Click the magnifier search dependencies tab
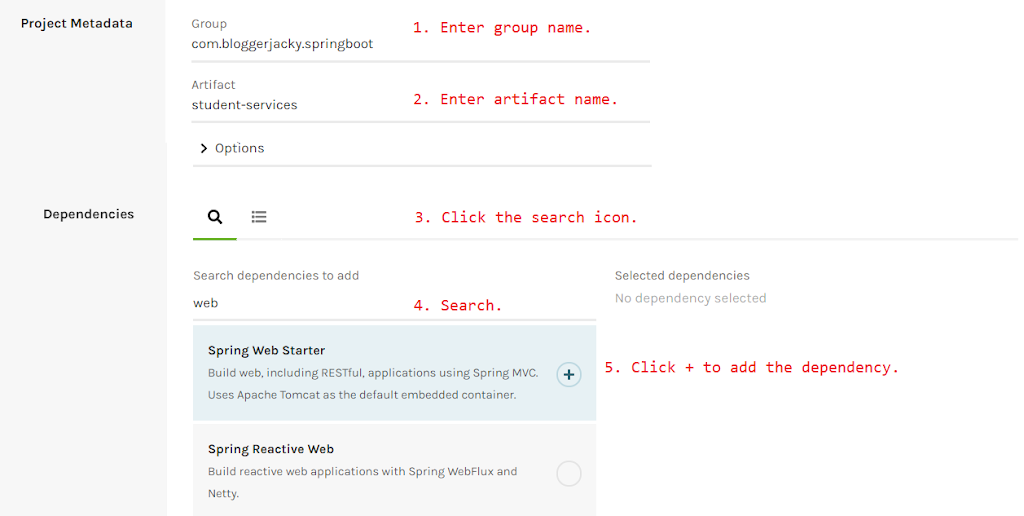Screen dimensions: 1024x516 214,217
